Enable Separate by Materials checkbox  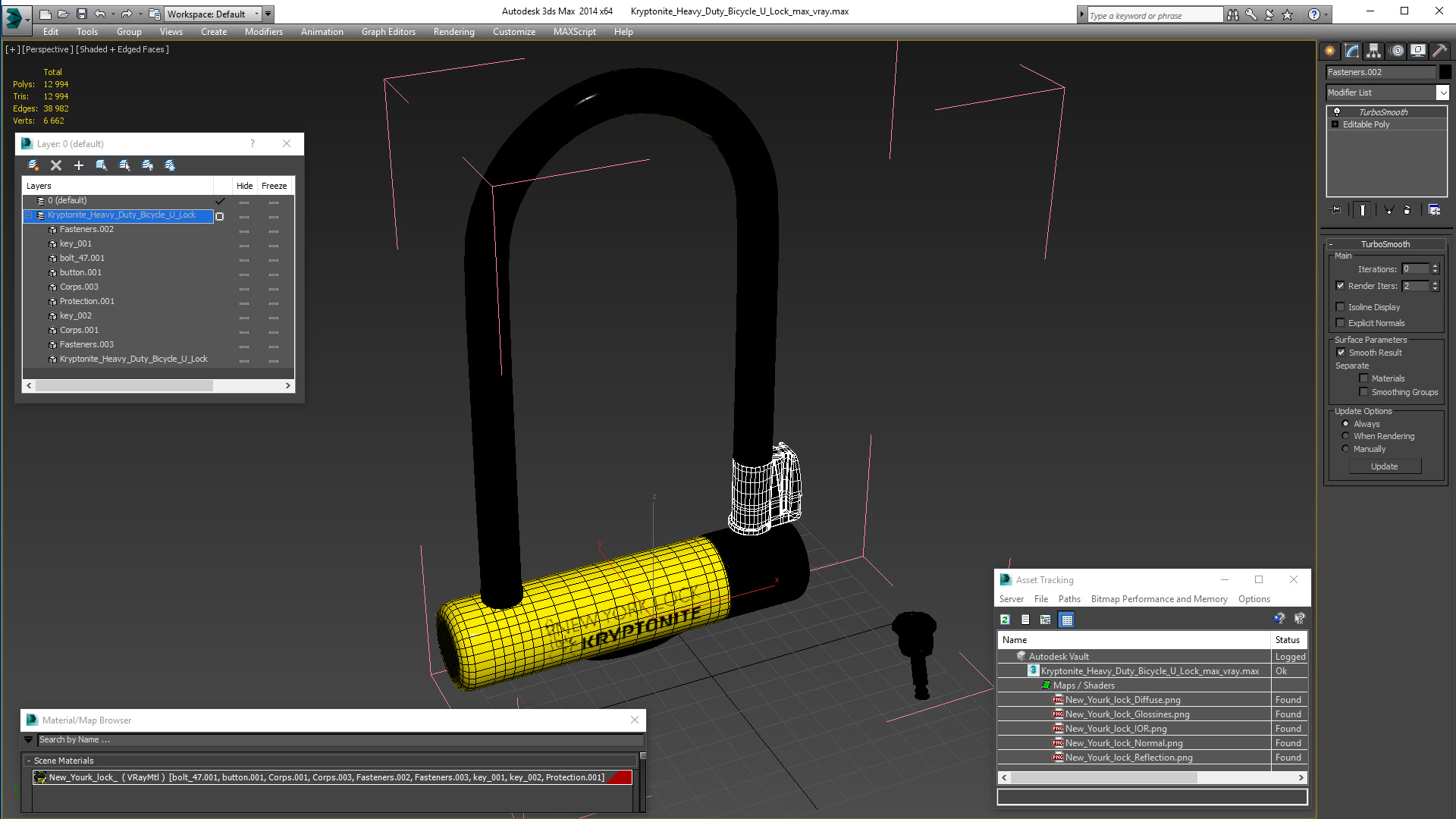(x=1364, y=378)
